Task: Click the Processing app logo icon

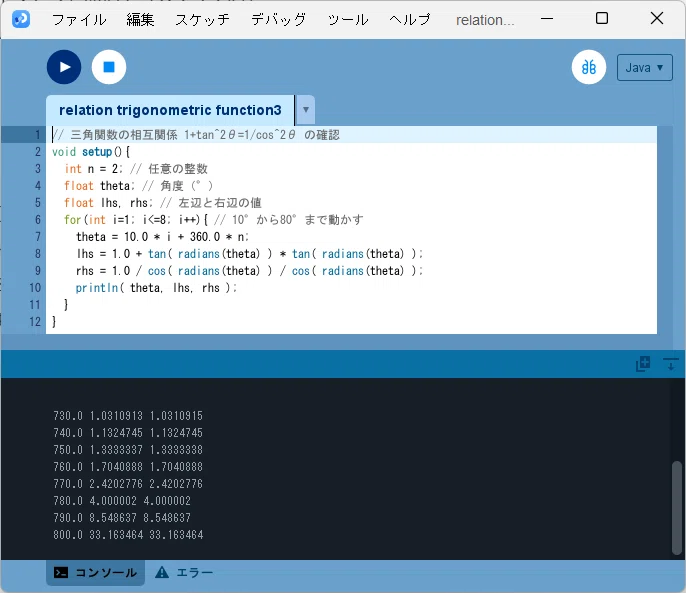Action: [21, 19]
